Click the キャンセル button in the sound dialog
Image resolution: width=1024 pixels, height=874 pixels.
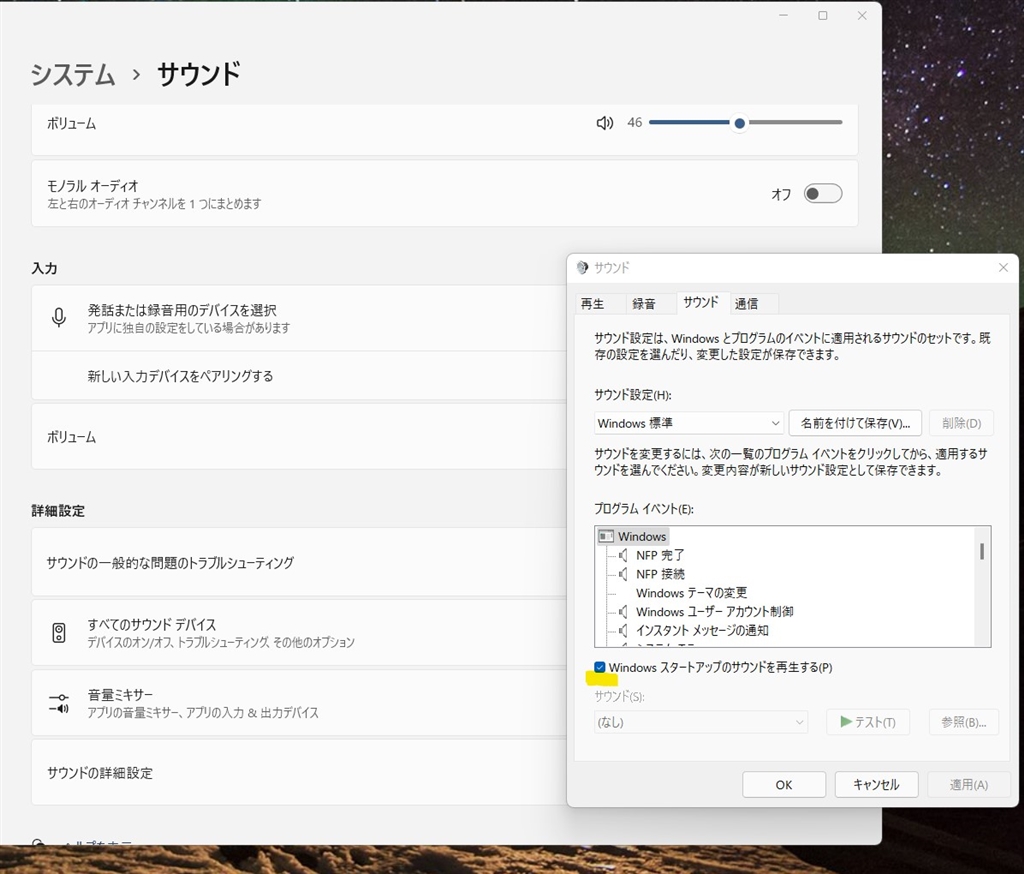pos(876,785)
